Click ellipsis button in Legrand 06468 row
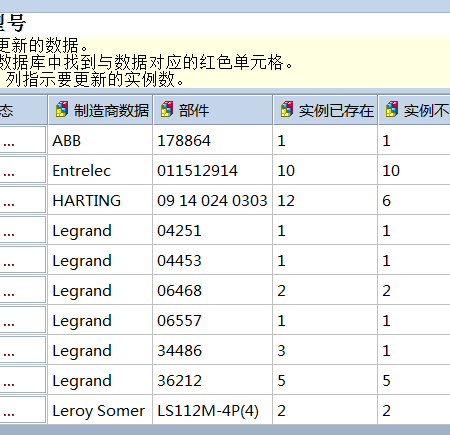This screenshot has width=450, height=435. tap(22, 290)
